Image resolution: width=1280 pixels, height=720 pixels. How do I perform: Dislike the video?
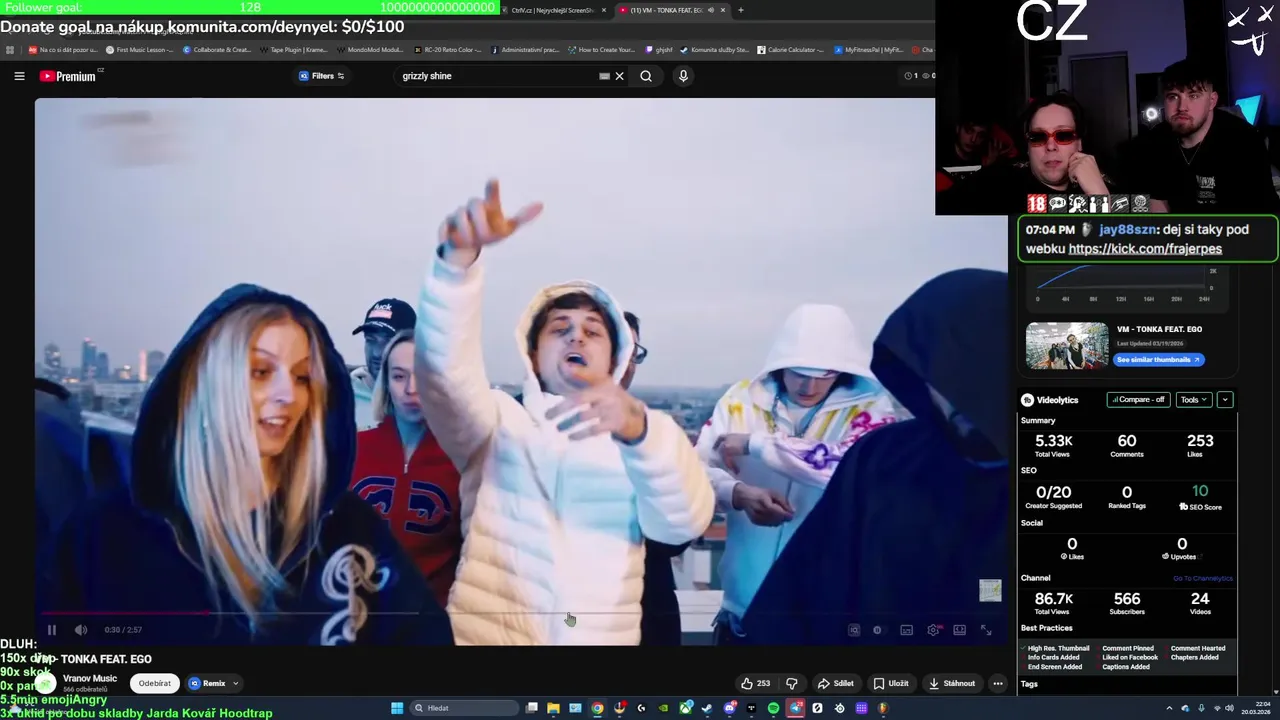pos(792,684)
